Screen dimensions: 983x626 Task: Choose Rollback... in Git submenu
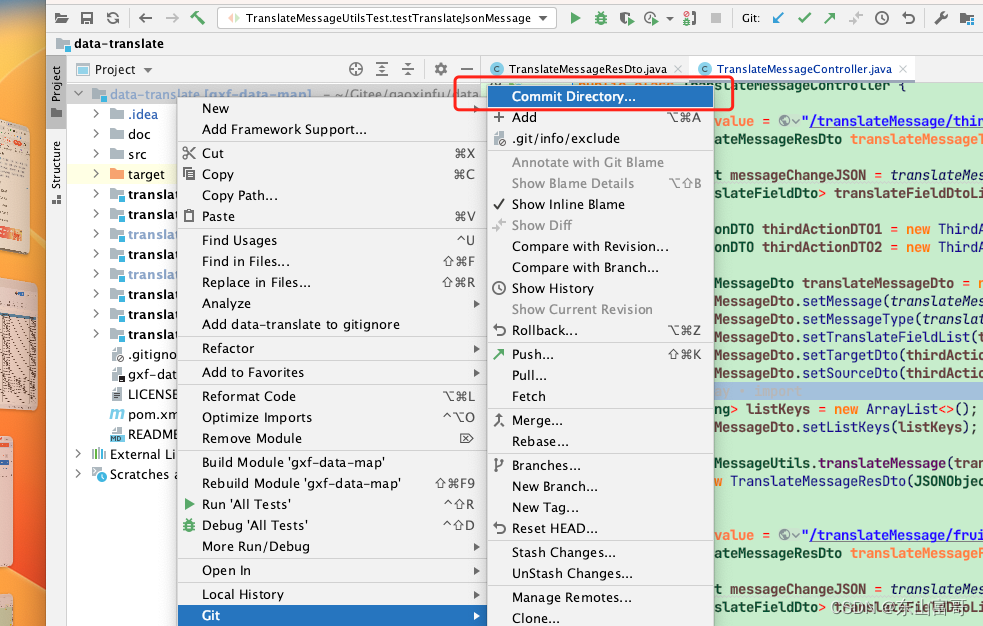(x=601, y=330)
